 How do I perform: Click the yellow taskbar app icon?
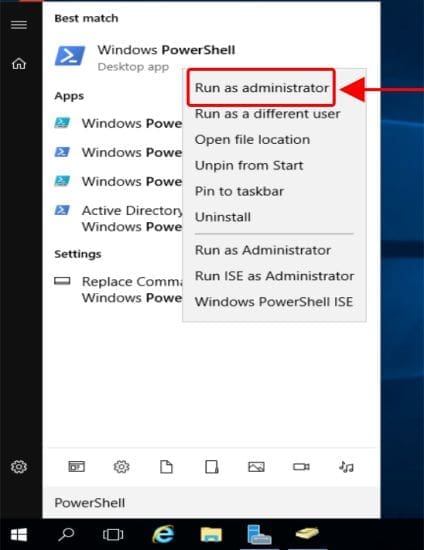coord(307,534)
